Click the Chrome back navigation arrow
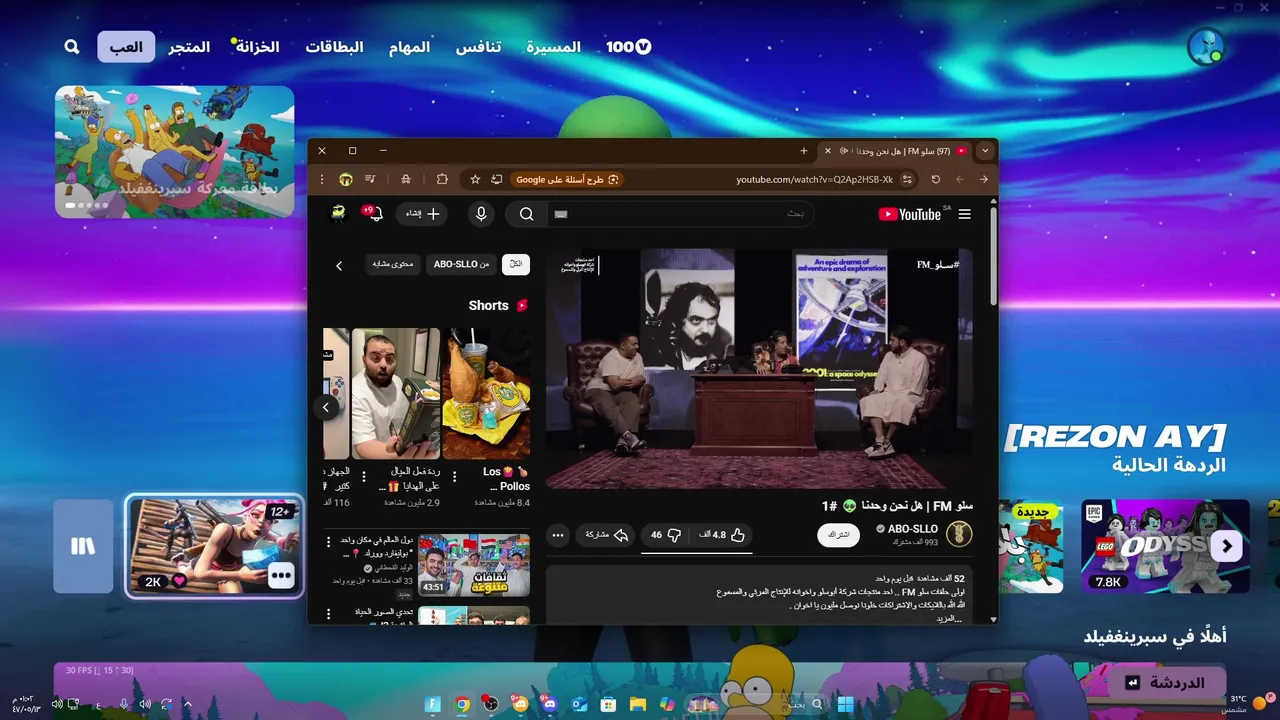 (x=960, y=179)
